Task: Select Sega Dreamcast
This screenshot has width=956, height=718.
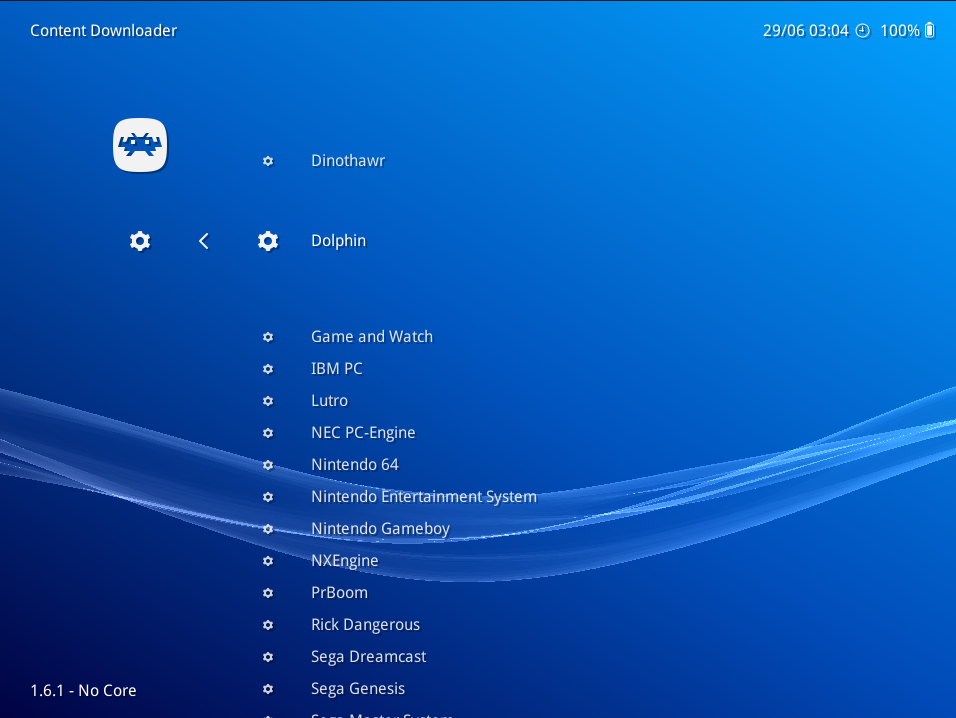Action: click(368, 656)
